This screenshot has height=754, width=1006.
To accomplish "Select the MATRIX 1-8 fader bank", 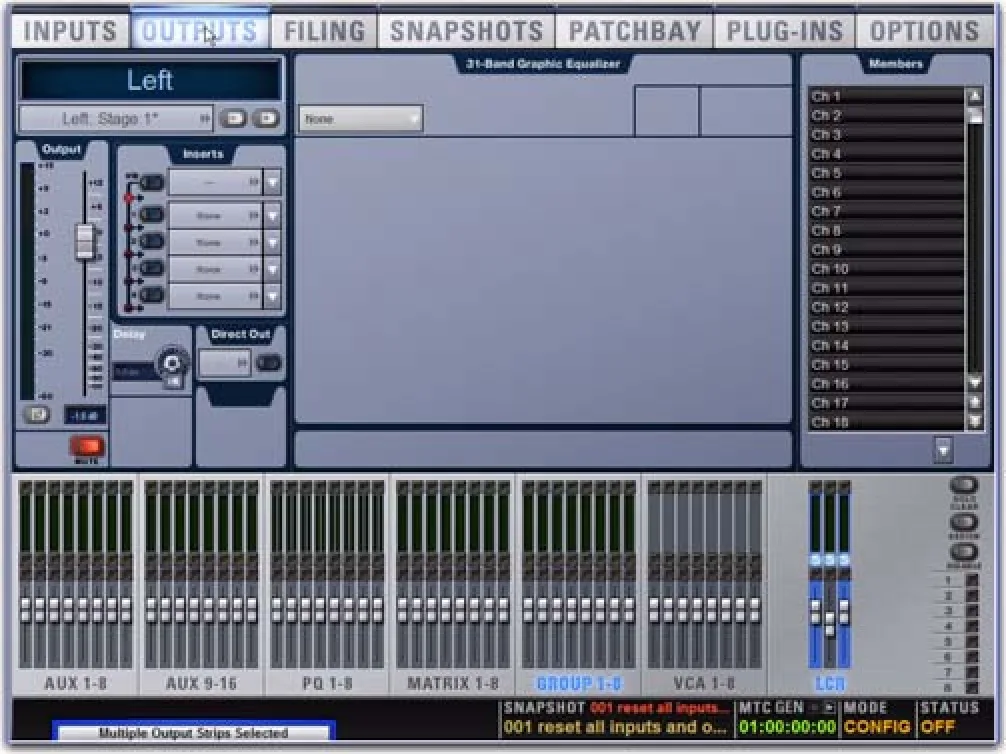I will pyautogui.click(x=453, y=683).
